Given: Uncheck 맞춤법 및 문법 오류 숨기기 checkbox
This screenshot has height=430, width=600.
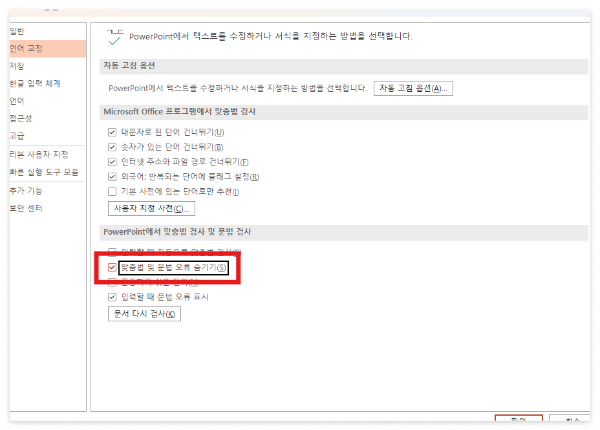Looking at the screenshot, I should point(112,267).
